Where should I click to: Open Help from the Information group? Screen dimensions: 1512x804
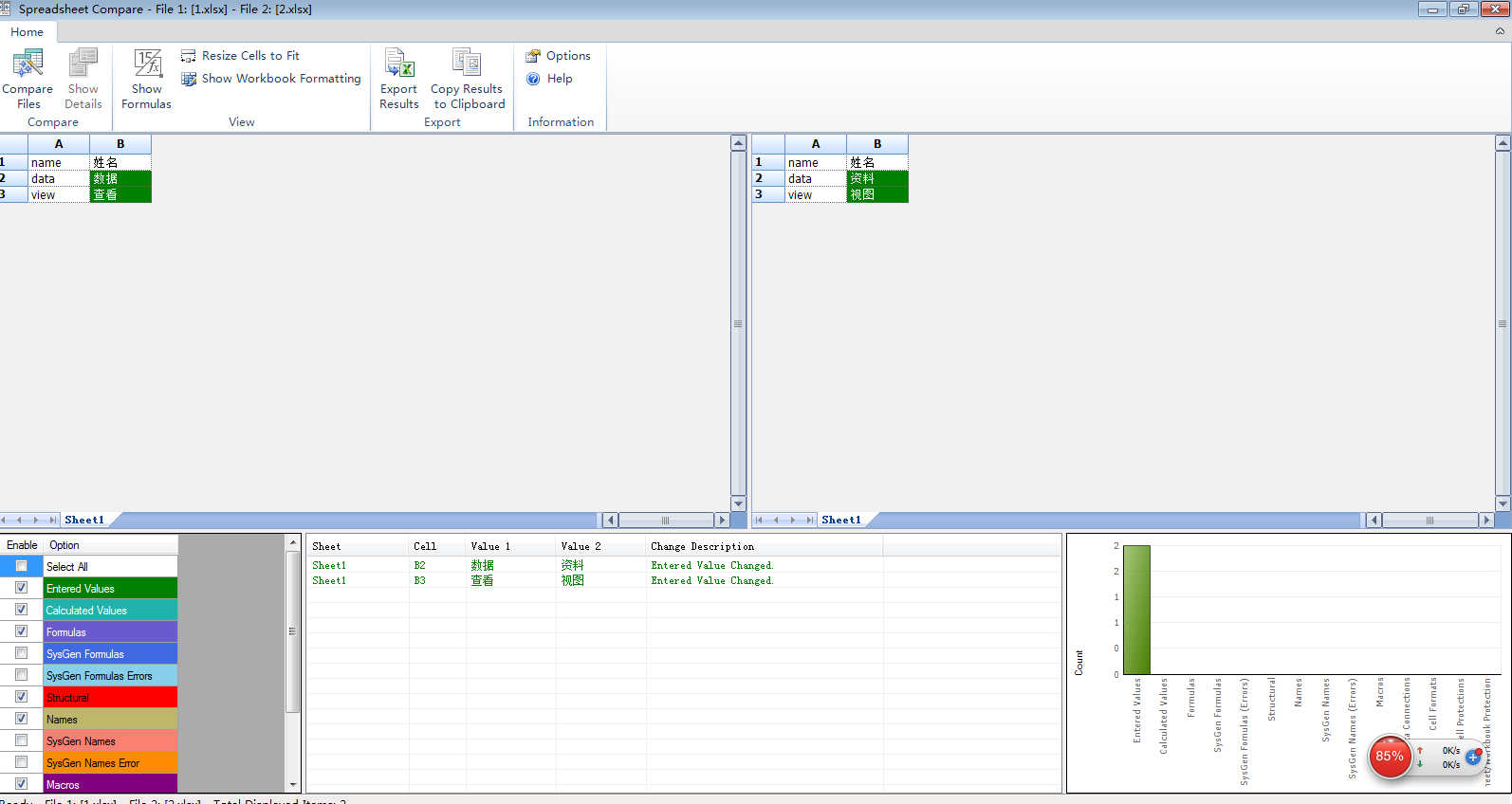click(x=549, y=79)
